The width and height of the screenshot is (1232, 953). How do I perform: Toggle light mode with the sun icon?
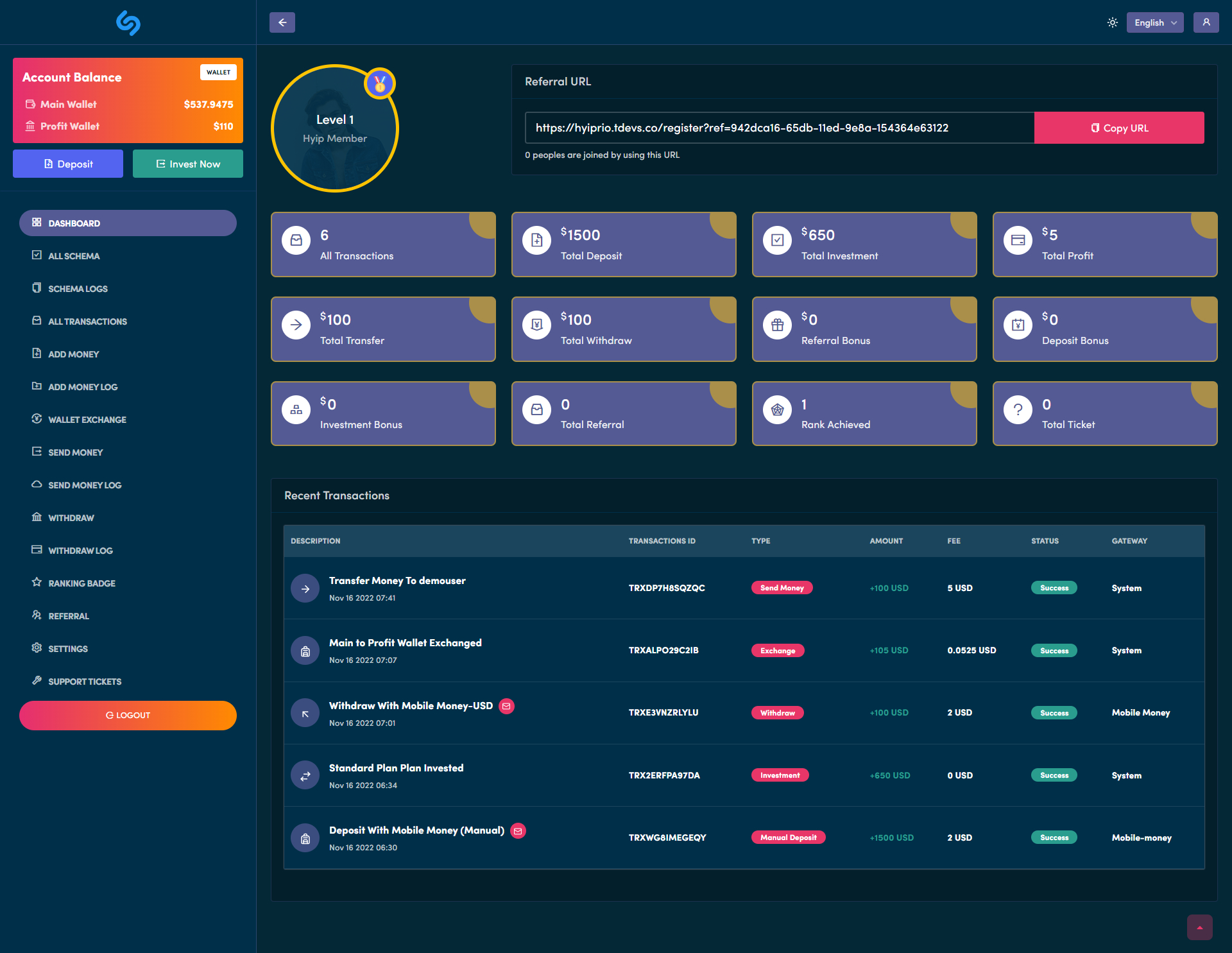coord(1113,22)
